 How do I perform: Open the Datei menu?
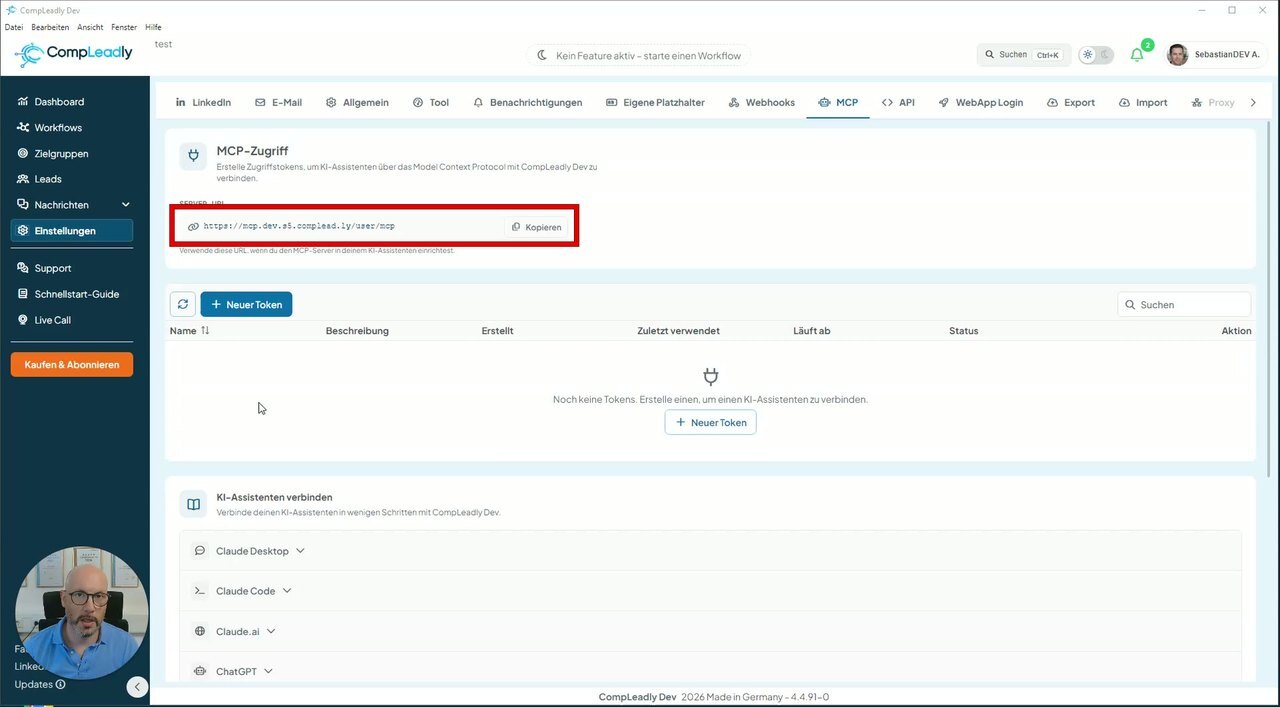point(14,27)
